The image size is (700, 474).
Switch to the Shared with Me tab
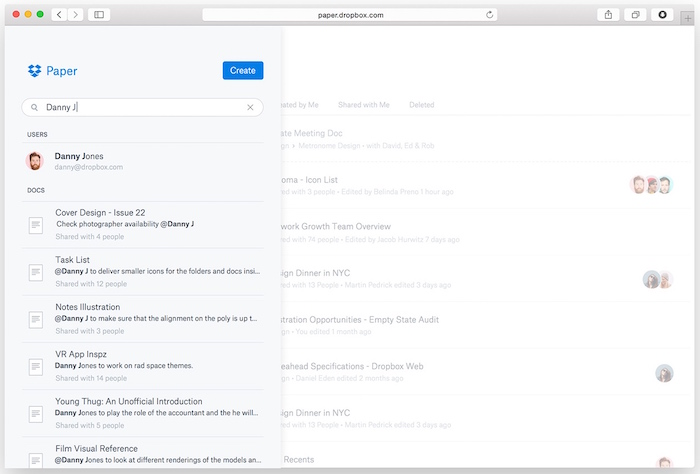click(x=363, y=104)
